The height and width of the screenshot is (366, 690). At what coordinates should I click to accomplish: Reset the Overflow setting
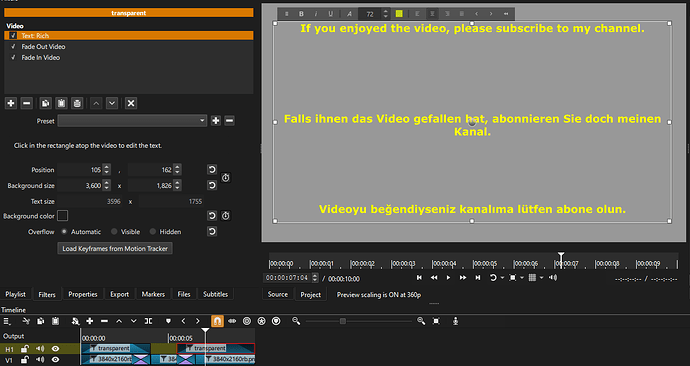coord(212,231)
